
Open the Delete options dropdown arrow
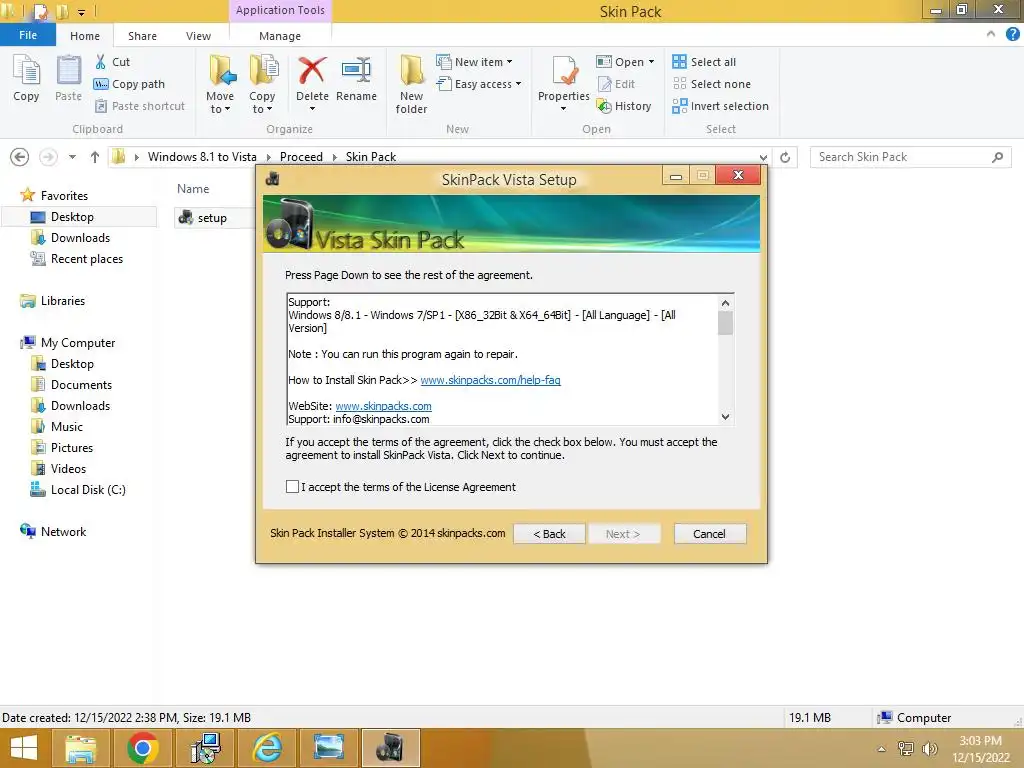pos(312,109)
